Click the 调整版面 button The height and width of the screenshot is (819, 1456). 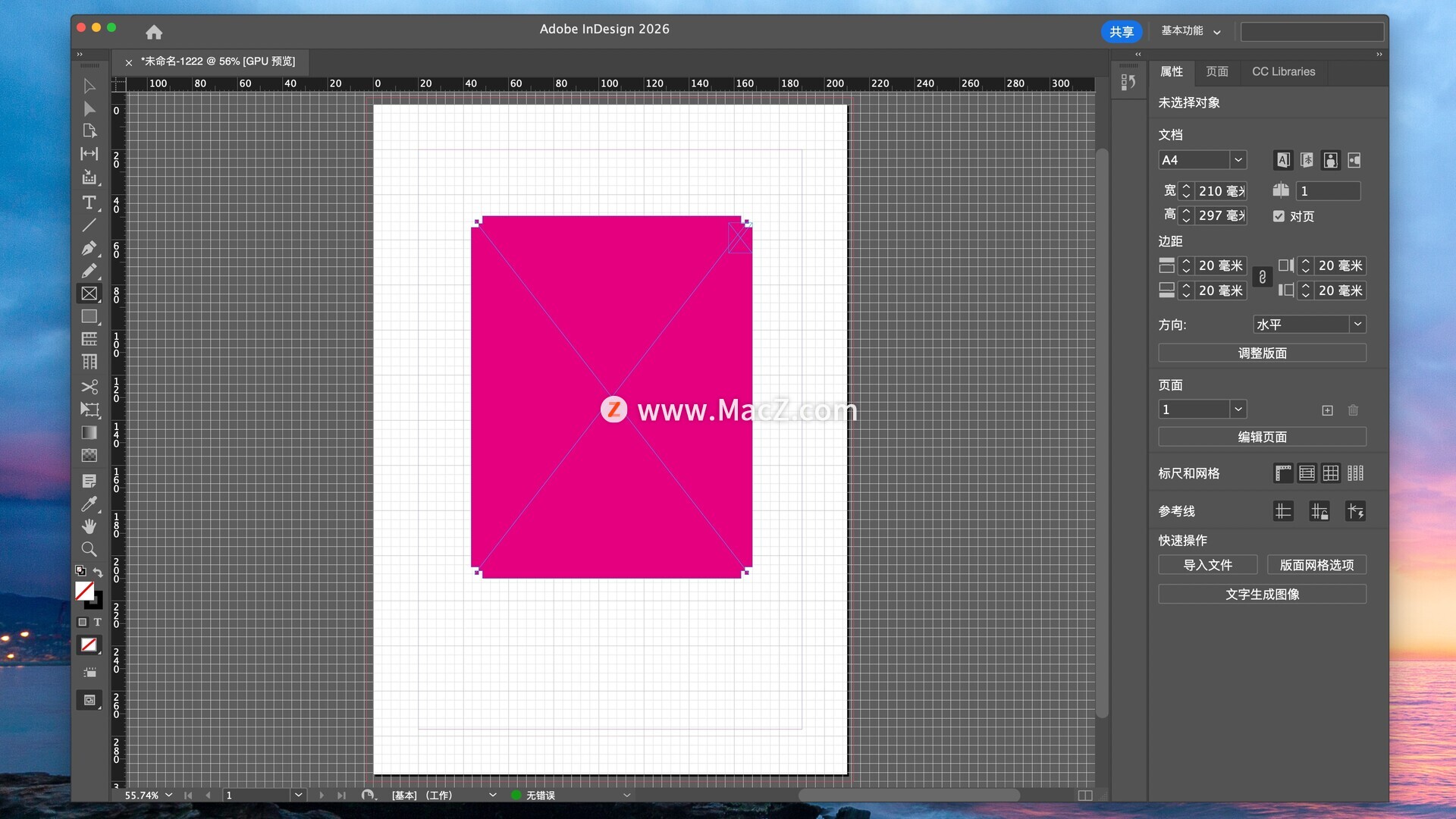[x=1262, y=353]
